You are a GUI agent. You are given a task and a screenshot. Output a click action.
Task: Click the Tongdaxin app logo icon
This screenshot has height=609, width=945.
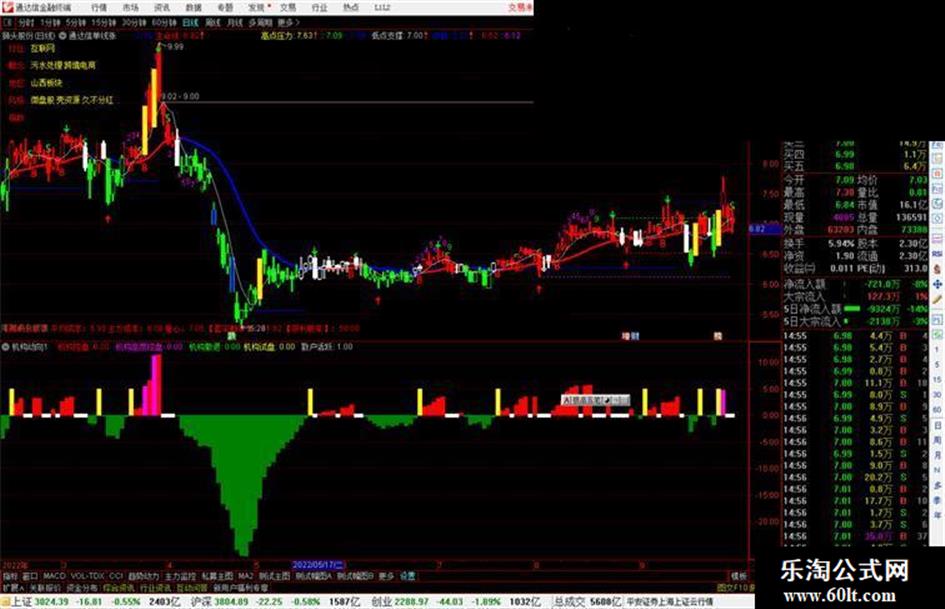(8, 7)
